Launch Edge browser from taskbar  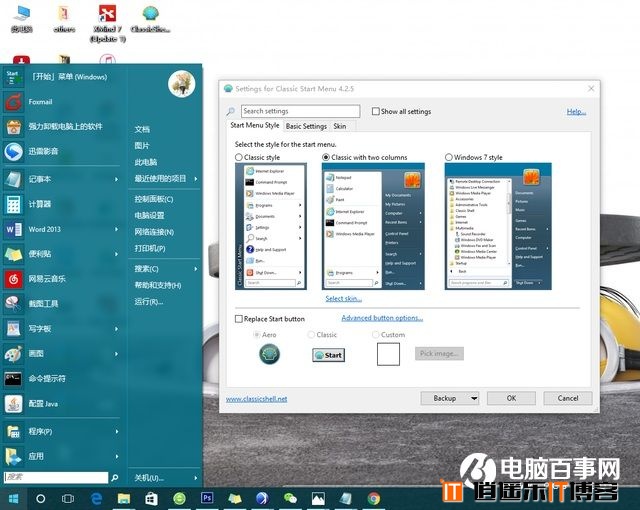(96, 499)
